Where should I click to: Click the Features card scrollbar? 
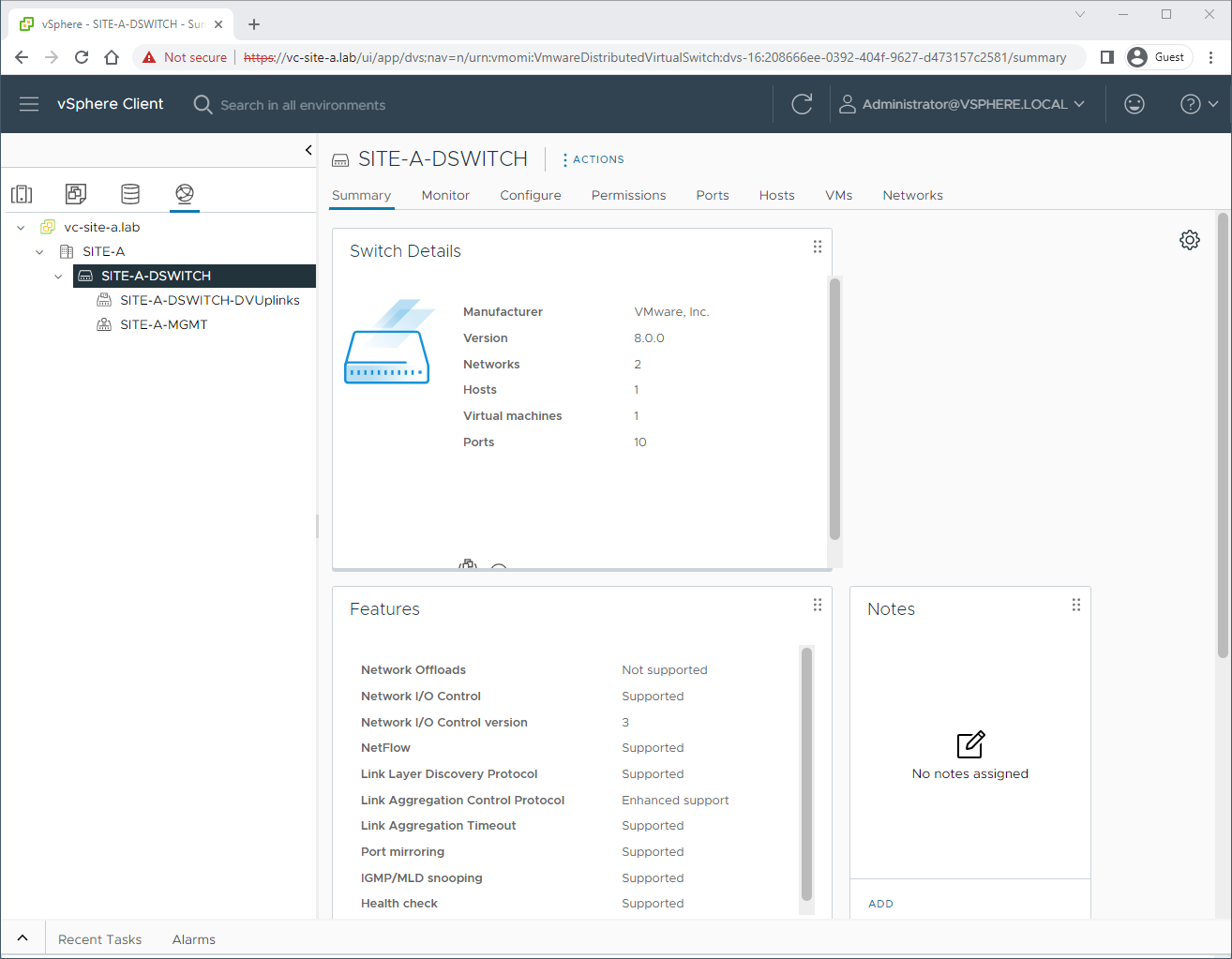click(806, 774)
